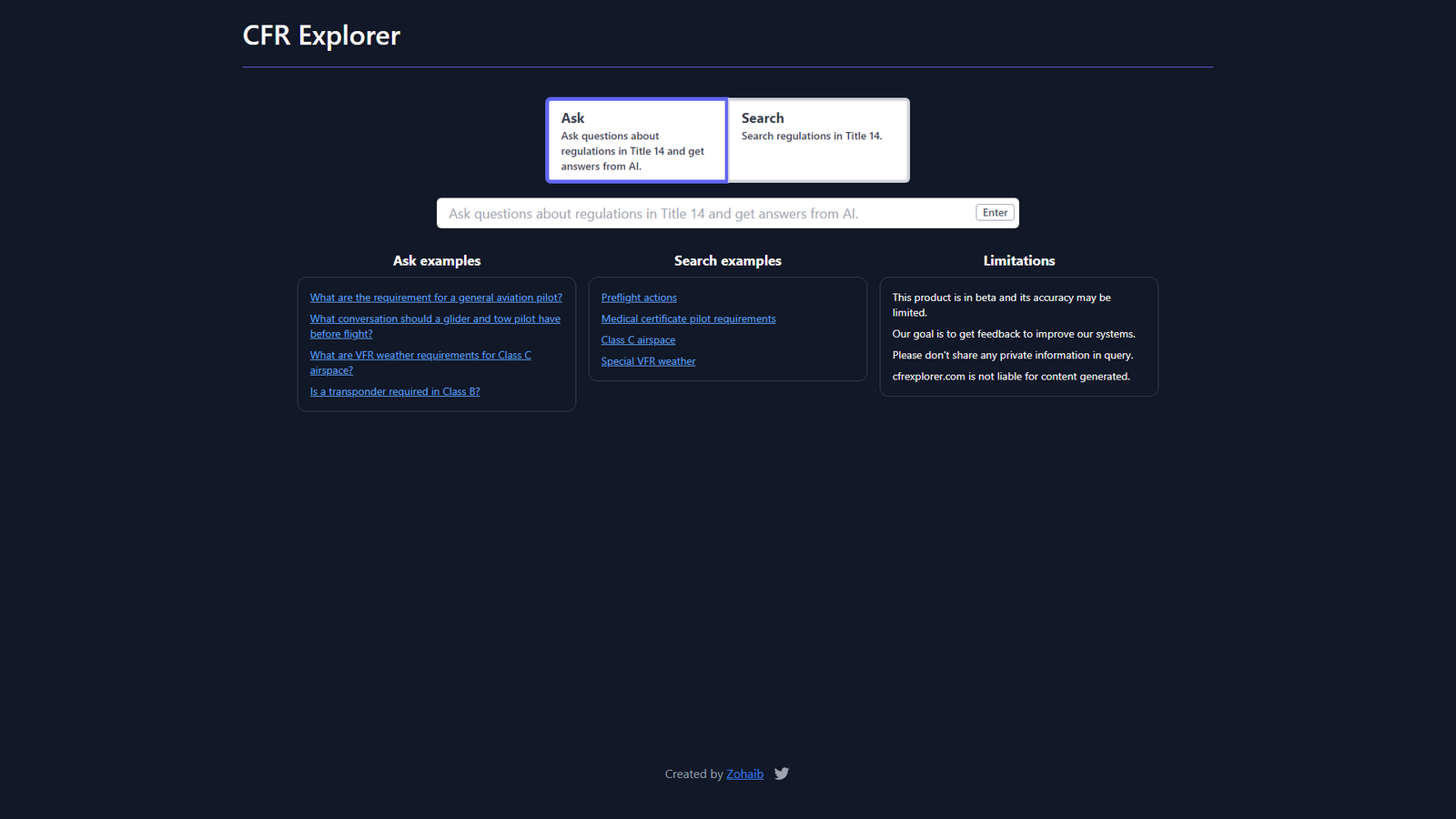
Task: Open 'Is a transponder required in Class B?'
Action: pyautogui.click(x=395, y=391)
